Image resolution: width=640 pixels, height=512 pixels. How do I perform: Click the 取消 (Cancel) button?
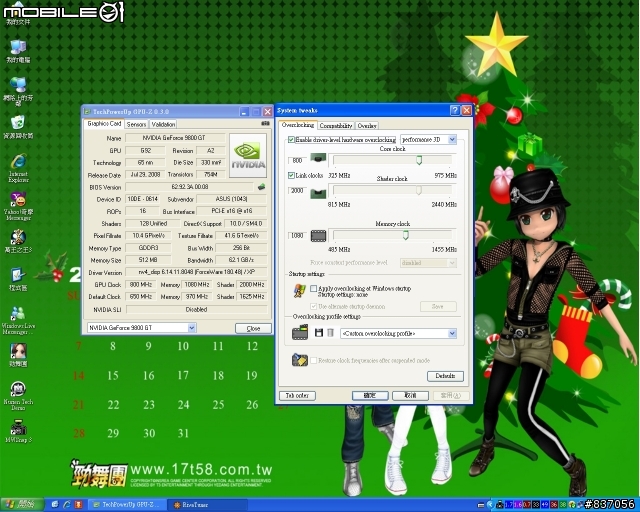tap(410, 395)
